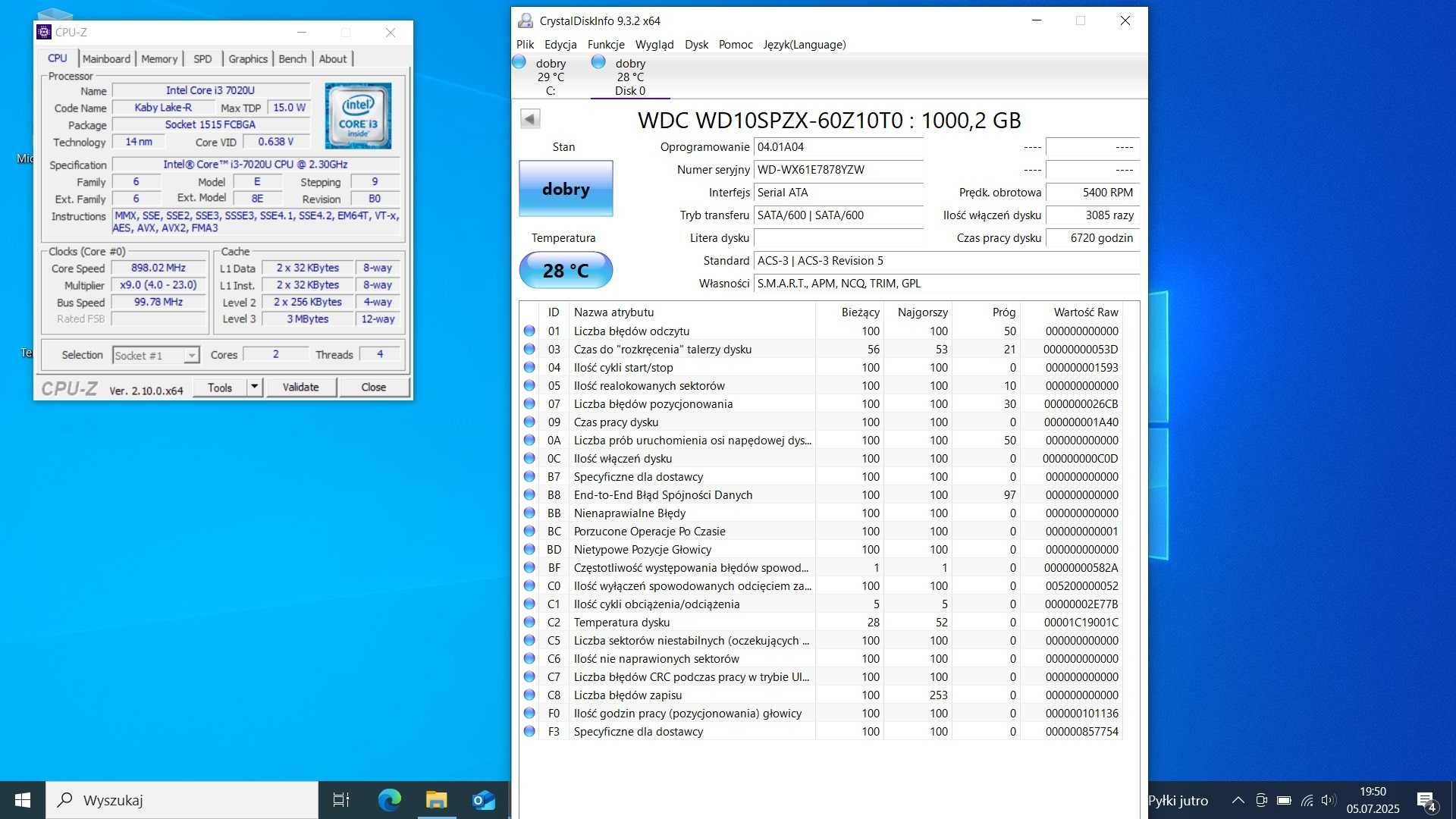Open the Plik menu

525,45
